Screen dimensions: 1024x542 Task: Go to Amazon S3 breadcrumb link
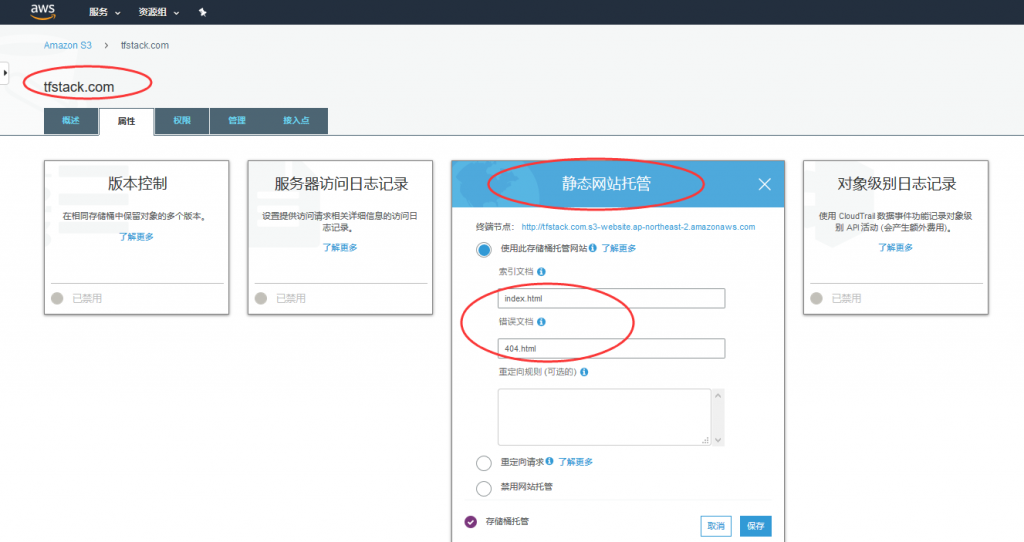point(68,45)
